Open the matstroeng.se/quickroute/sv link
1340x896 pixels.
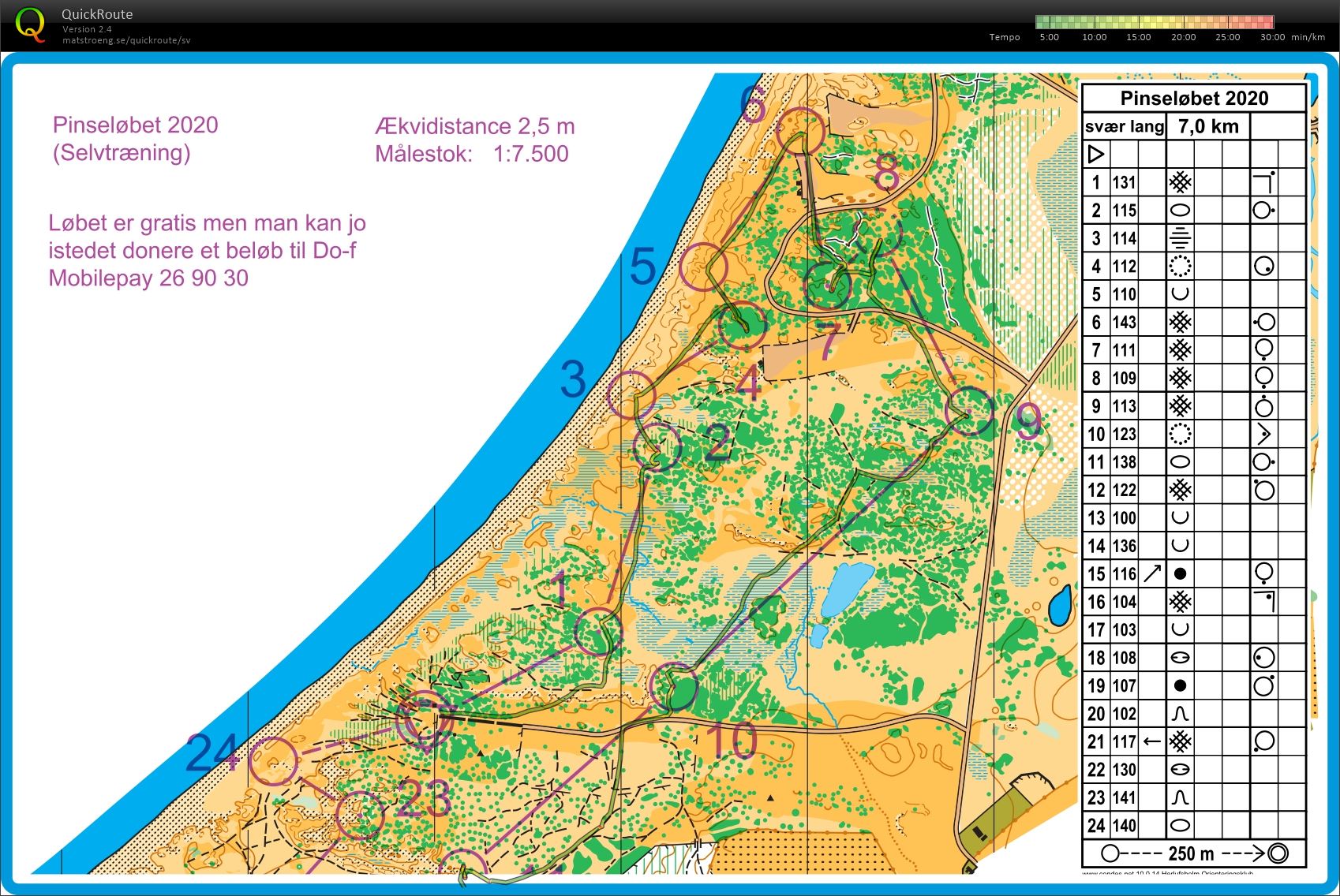[126, 40]
